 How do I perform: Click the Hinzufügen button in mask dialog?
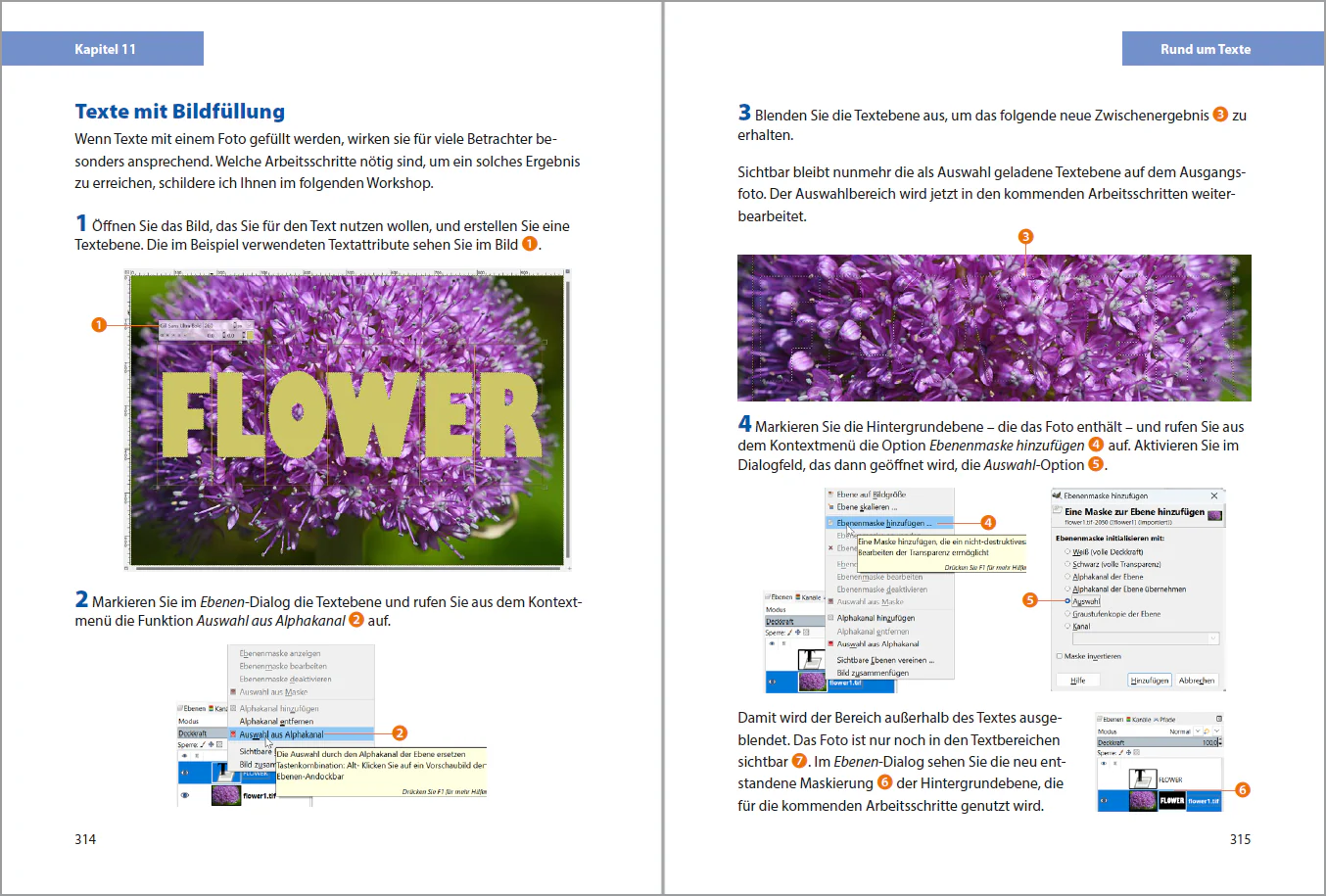coord(1149,680)
